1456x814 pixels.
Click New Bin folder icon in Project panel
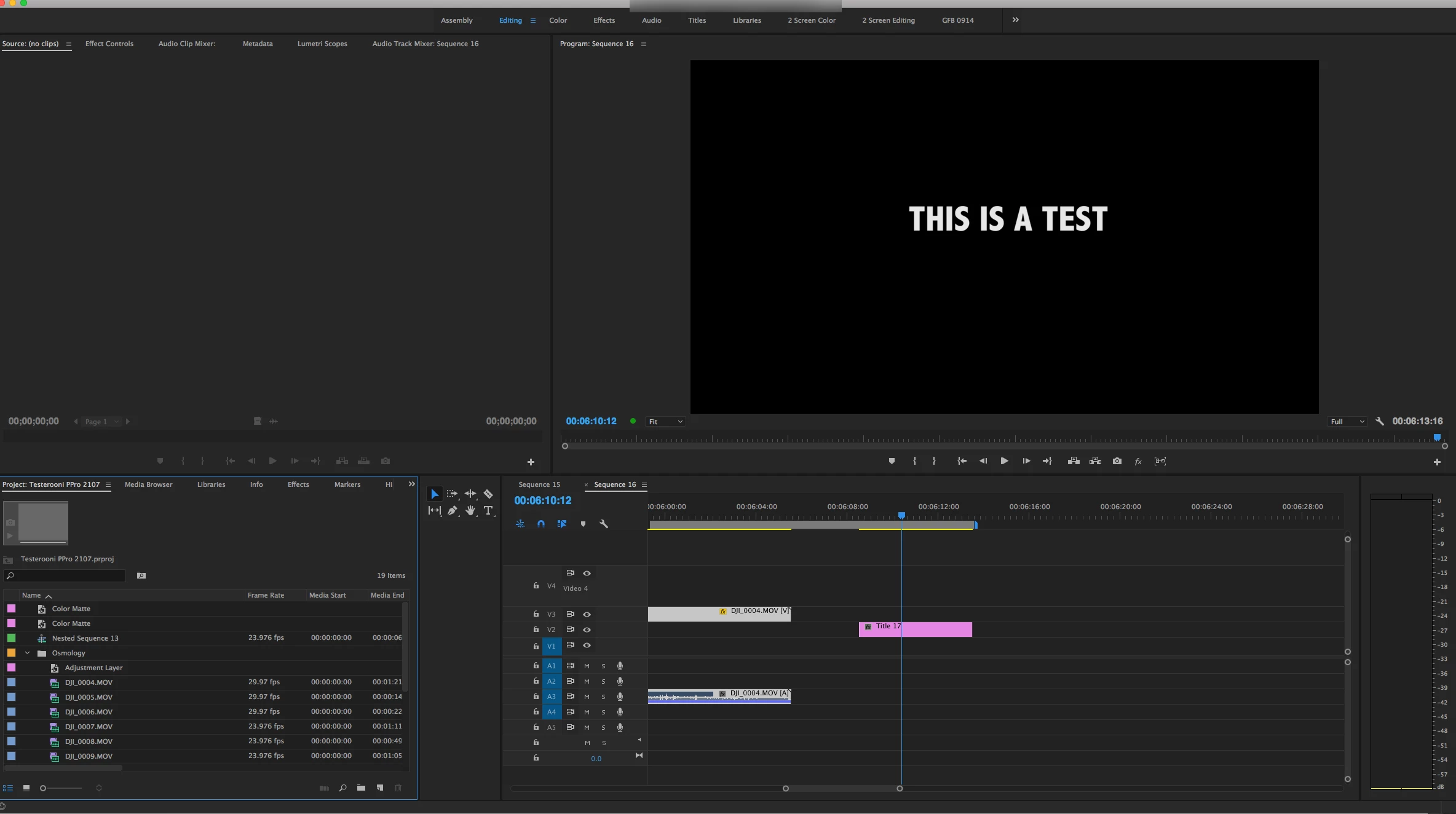[x=361, y=788]
